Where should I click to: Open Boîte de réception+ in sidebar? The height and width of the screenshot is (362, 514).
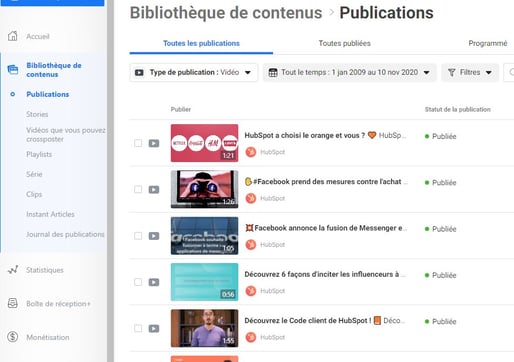58,304
